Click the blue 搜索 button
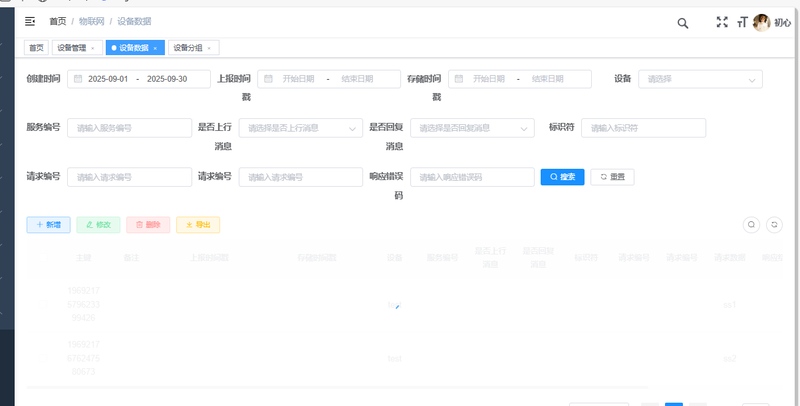Viewport: 800px width, 406px height. [x=562, y=177]
